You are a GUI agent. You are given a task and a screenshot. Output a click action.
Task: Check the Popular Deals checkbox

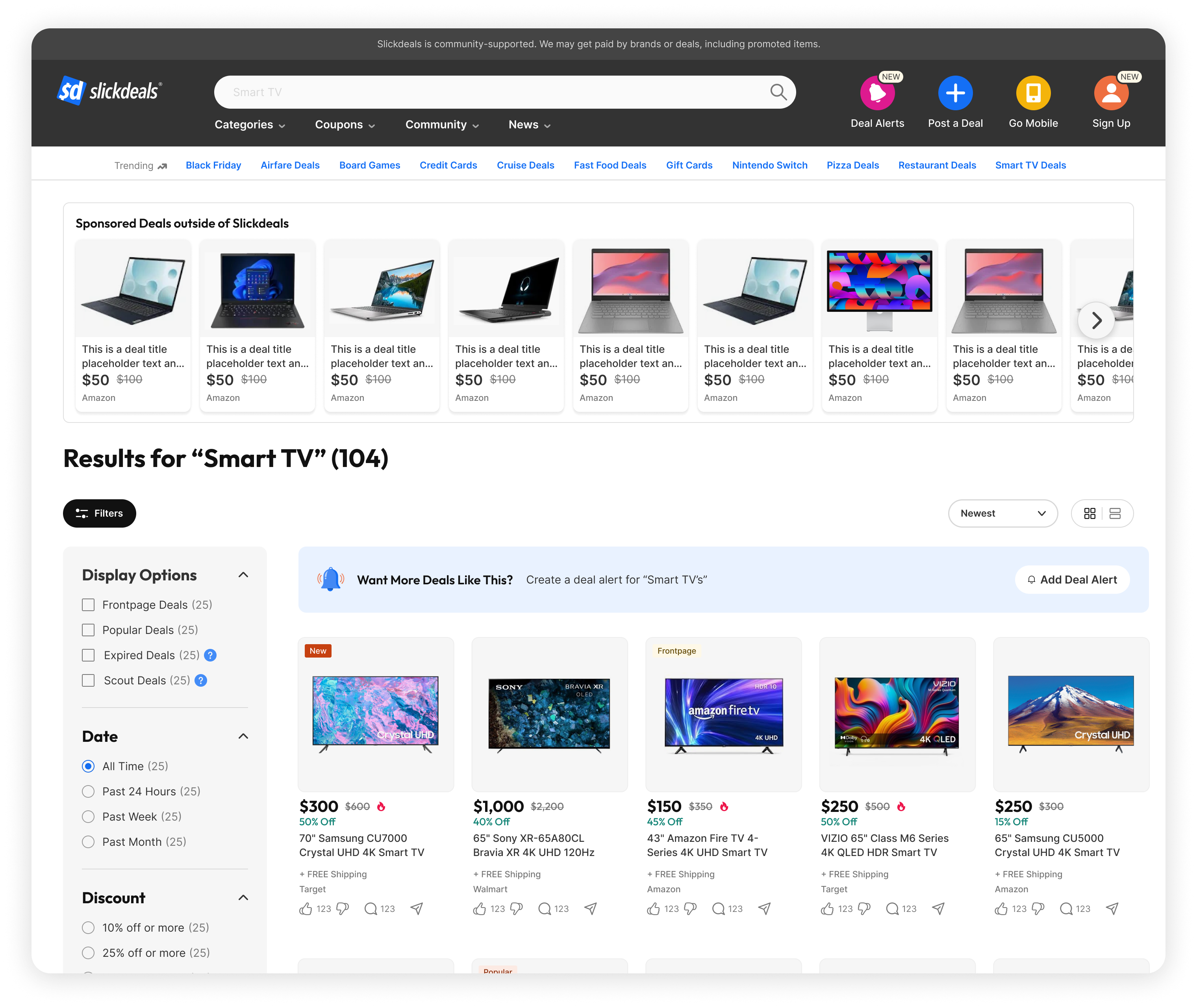pyautogui.click(x=88, y=630)
